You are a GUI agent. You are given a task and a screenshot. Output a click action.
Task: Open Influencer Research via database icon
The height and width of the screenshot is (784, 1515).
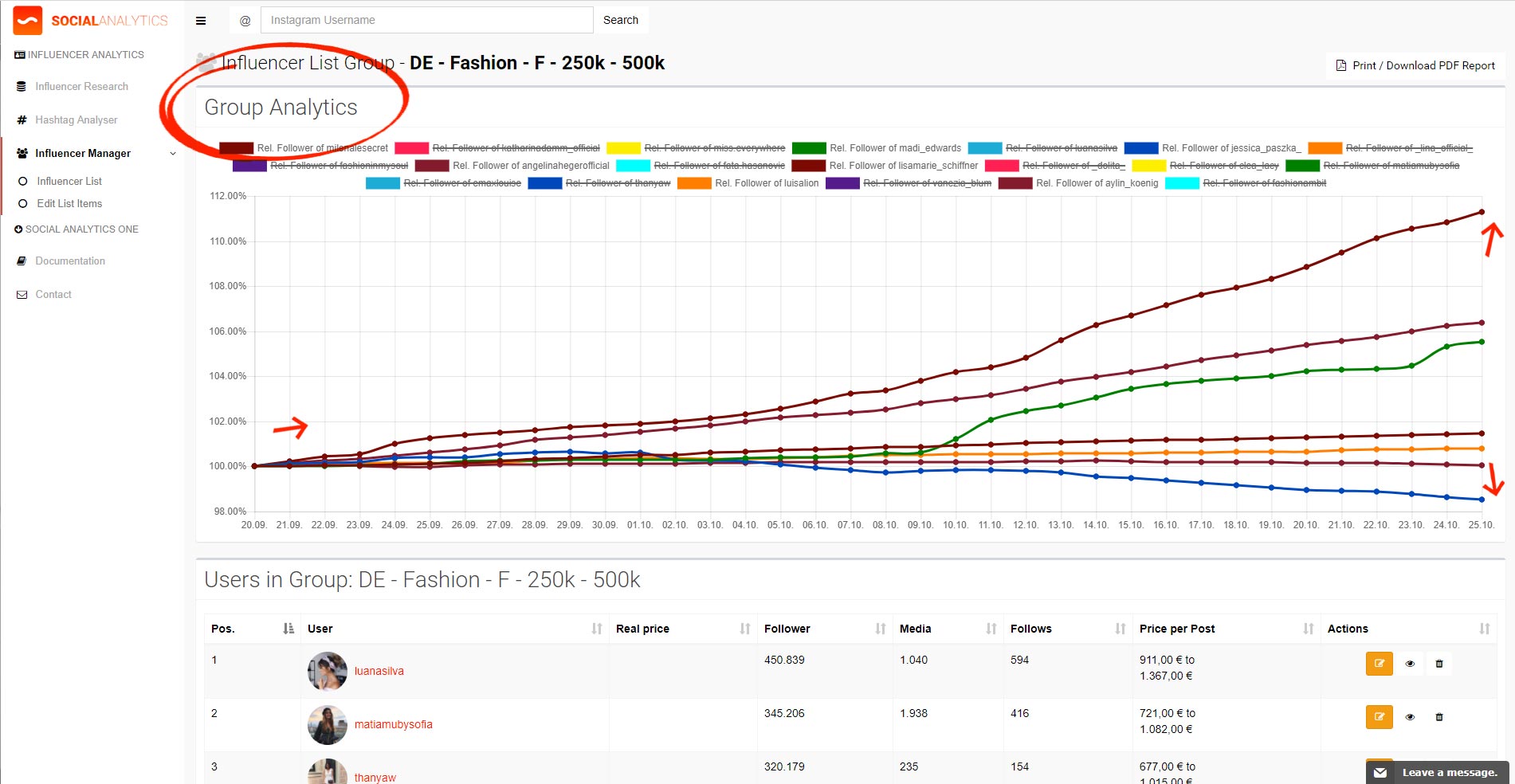(x=21, y=86)
